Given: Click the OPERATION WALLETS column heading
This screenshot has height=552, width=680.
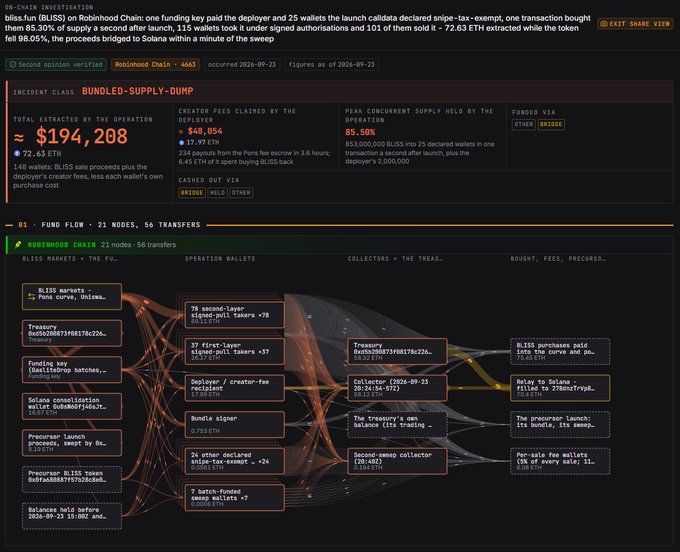Looking at the screenshot, I should point(220,258).
